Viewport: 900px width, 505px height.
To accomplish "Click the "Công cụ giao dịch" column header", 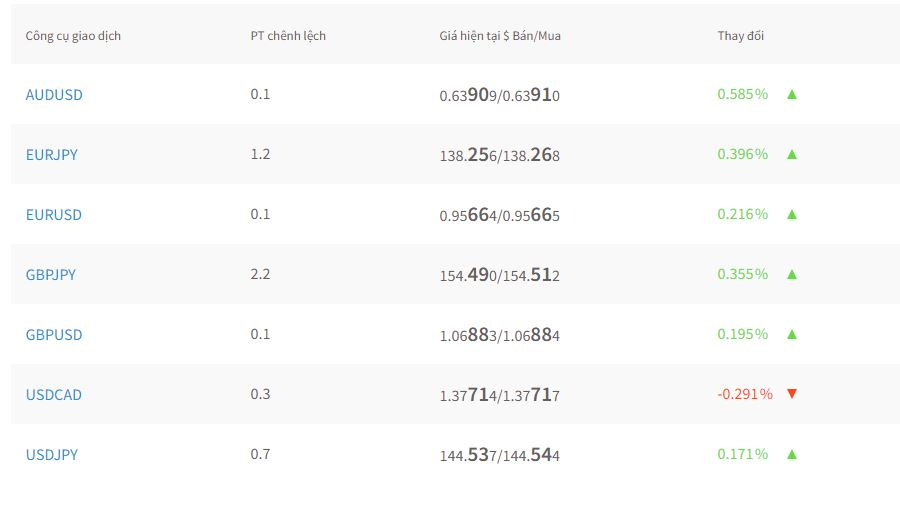I will (x=73, y=36).
